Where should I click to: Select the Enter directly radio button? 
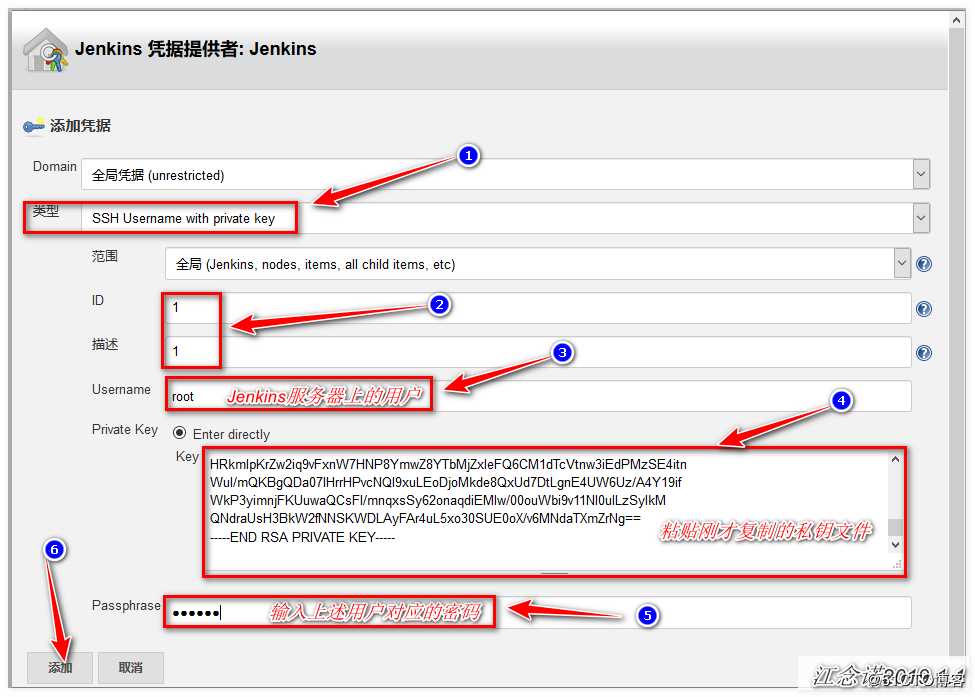179,433
